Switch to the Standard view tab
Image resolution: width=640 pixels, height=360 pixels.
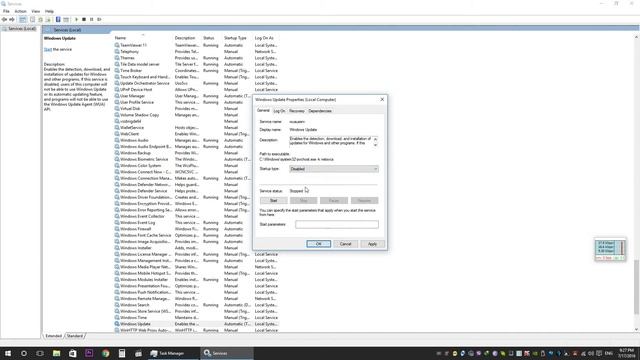click(75, 336)
